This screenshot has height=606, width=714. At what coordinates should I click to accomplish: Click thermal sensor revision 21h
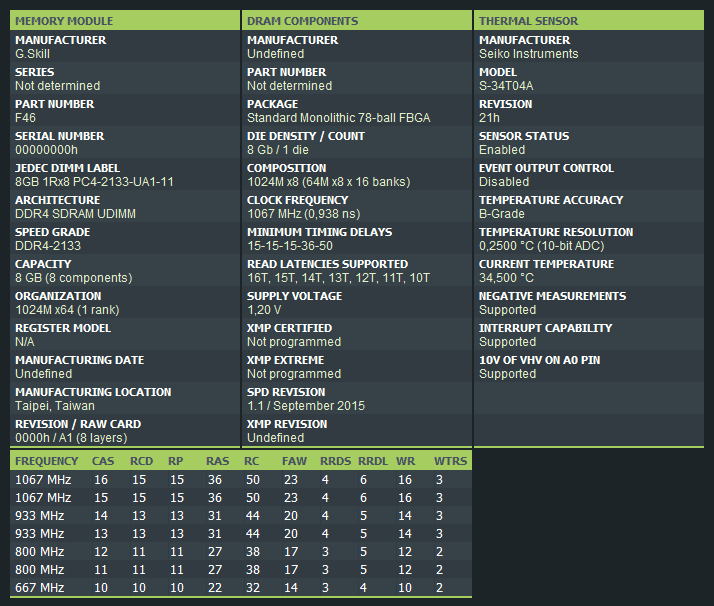(x=489, y=118)
